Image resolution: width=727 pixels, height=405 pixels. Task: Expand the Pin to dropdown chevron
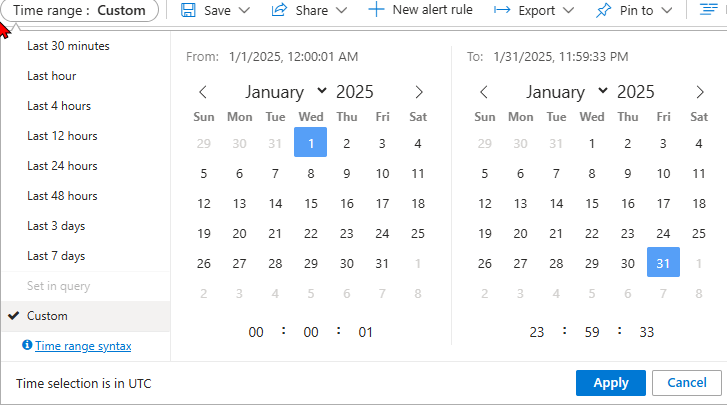click(667, 10)
